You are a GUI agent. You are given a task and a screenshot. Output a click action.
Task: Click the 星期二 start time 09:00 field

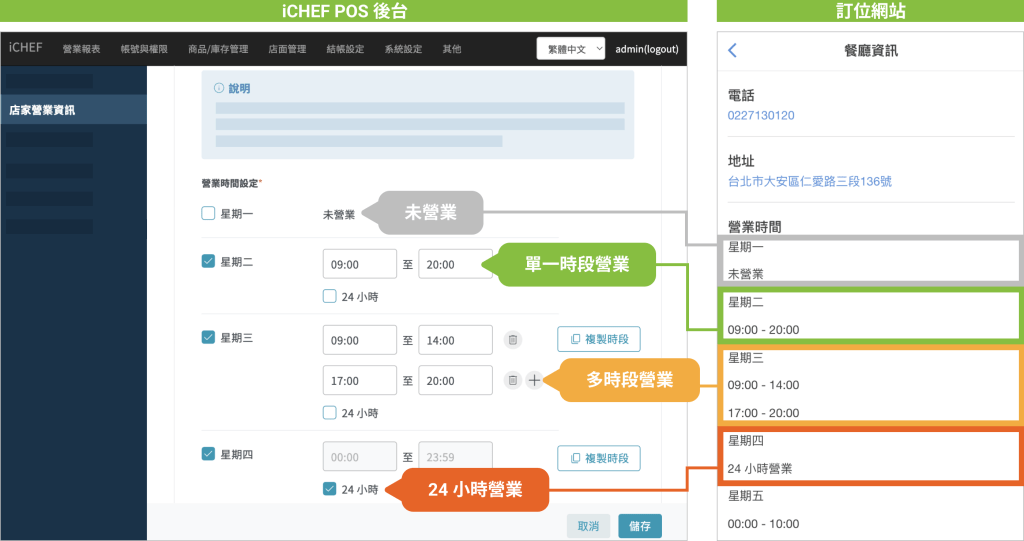click(x=360, y=265)
